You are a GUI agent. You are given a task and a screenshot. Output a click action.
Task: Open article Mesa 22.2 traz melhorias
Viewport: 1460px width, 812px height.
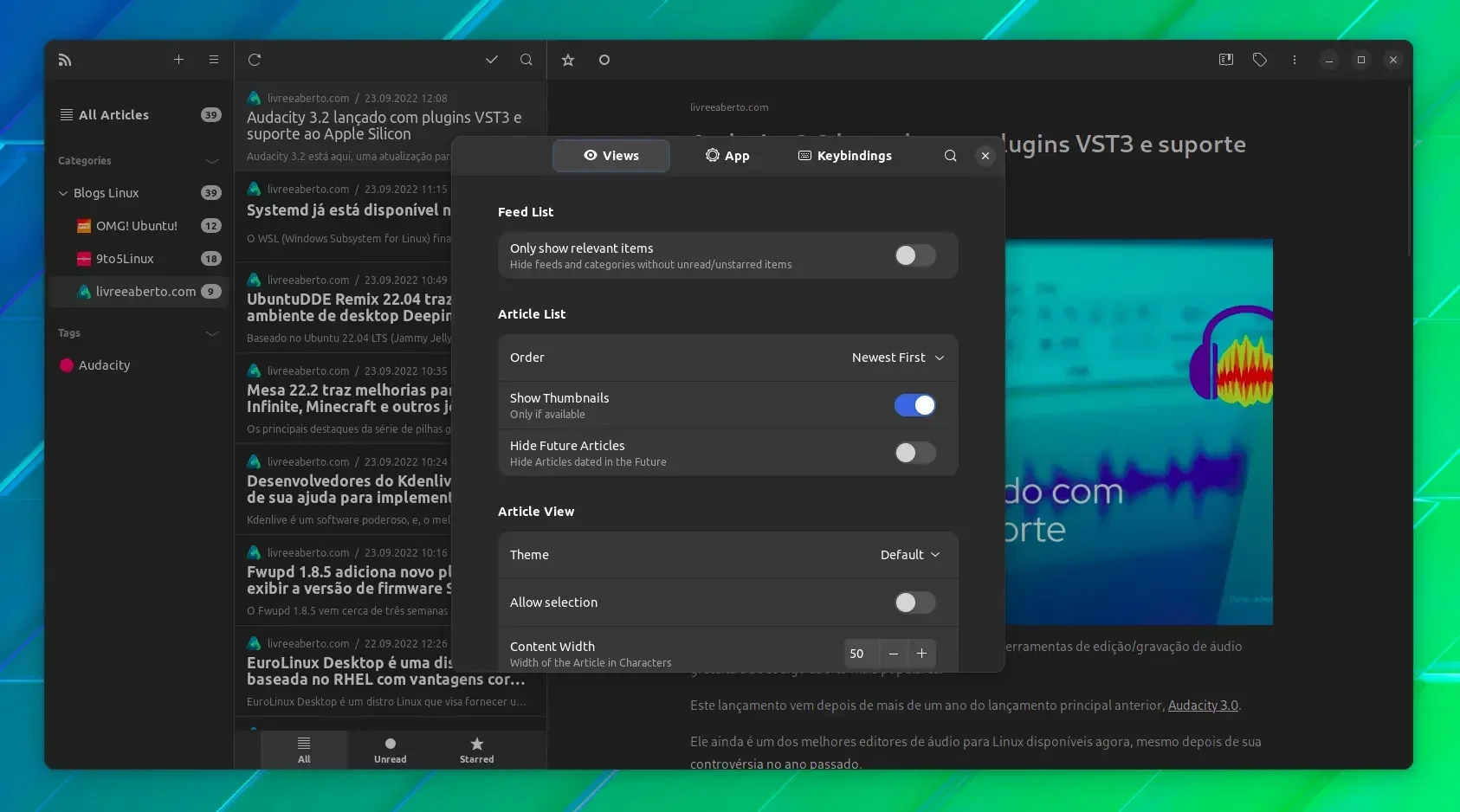point(344,398)
